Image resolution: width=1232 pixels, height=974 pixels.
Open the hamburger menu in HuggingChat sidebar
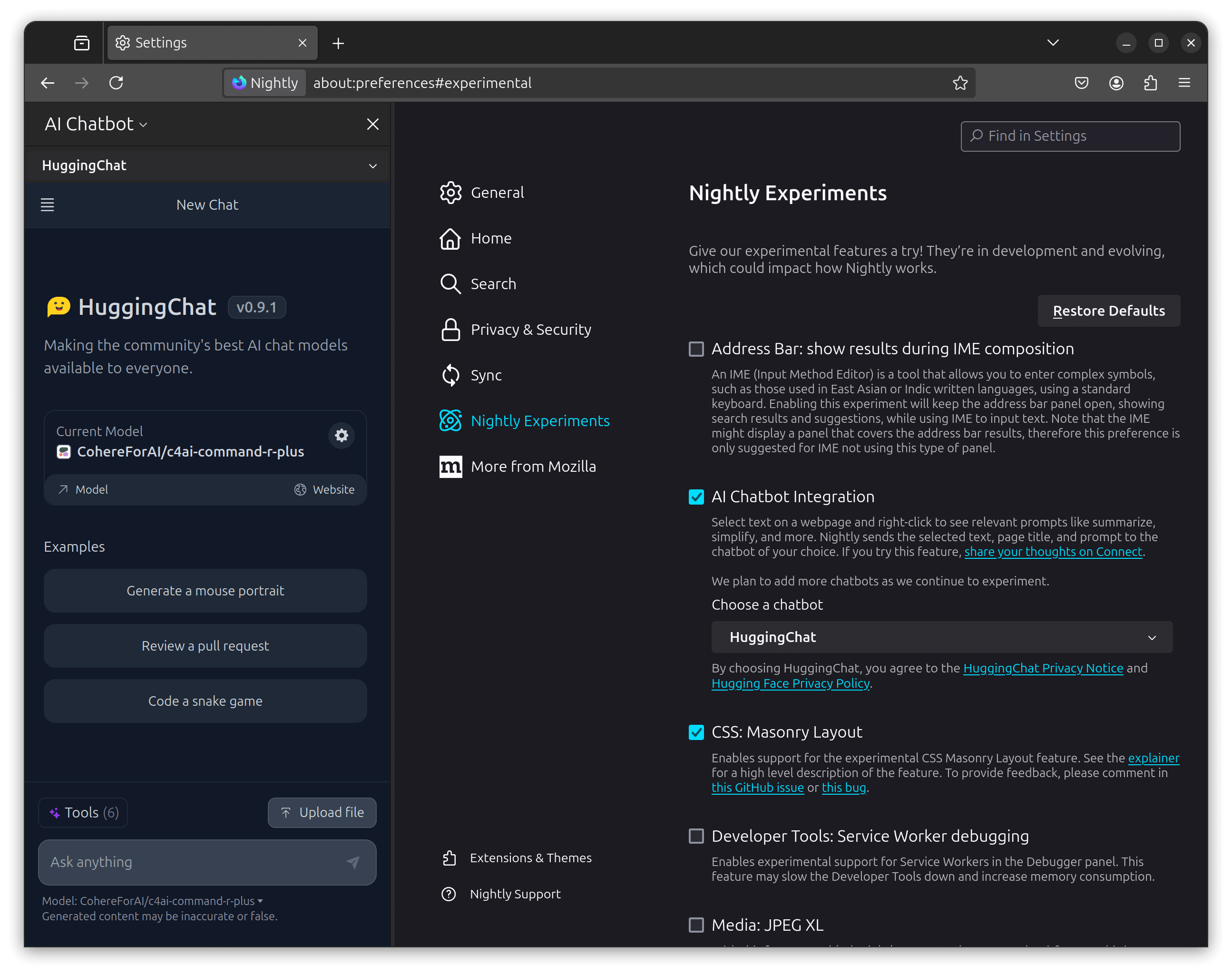click(48, 204)
